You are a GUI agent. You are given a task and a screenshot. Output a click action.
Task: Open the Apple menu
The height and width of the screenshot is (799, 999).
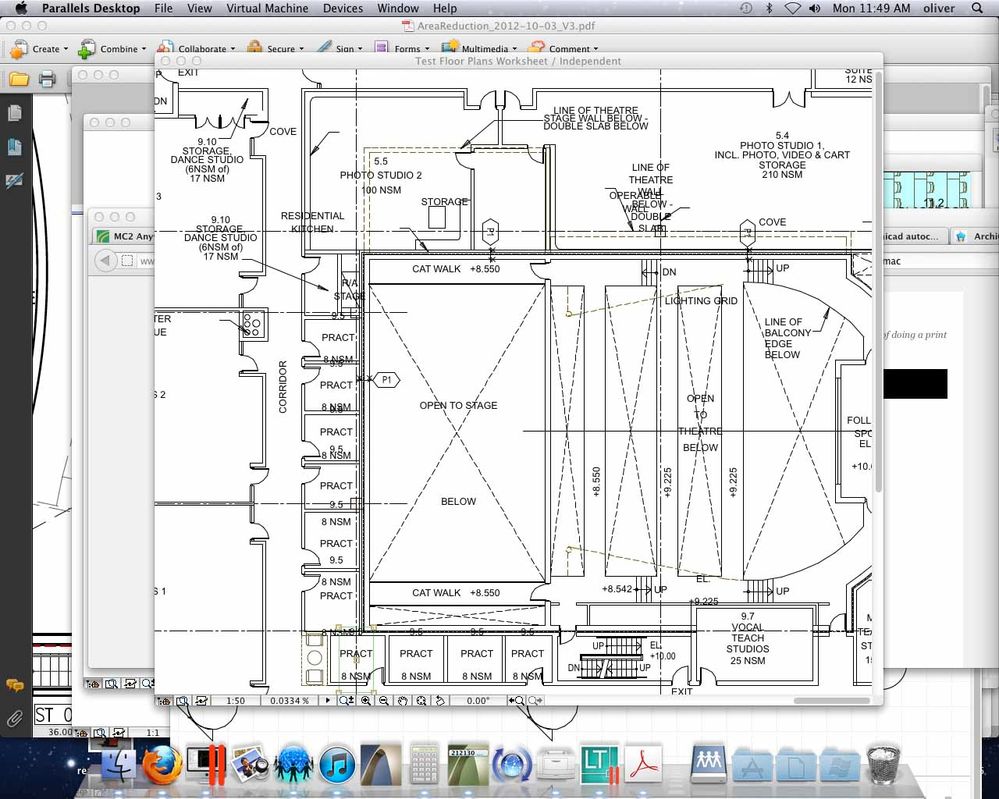click(x=21, y=8)
